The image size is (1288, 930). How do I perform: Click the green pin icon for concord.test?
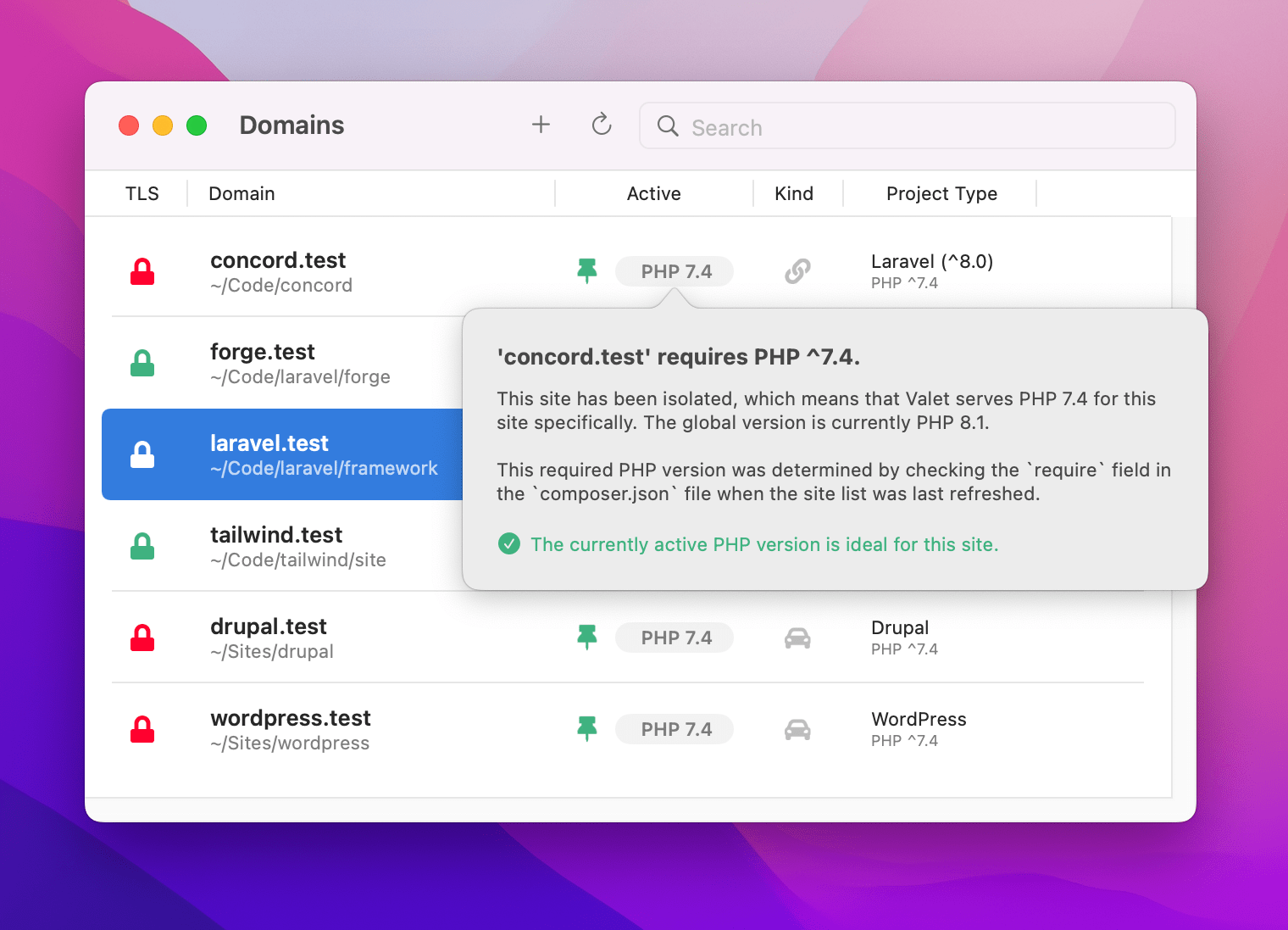point(586,271)
